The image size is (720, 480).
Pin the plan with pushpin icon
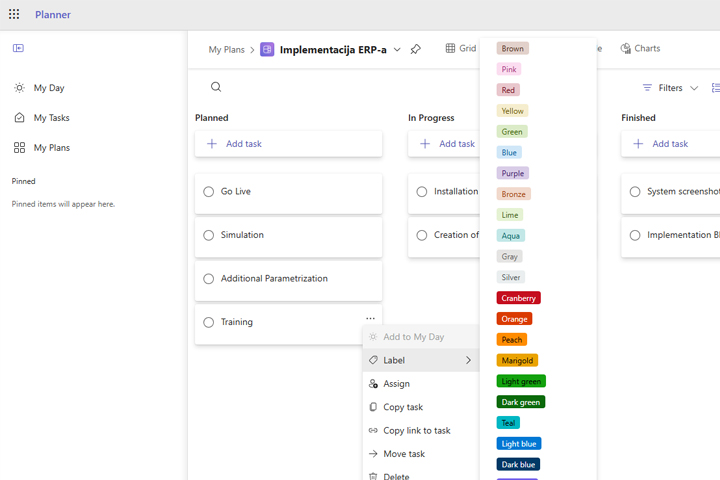[x=416, y=49]
